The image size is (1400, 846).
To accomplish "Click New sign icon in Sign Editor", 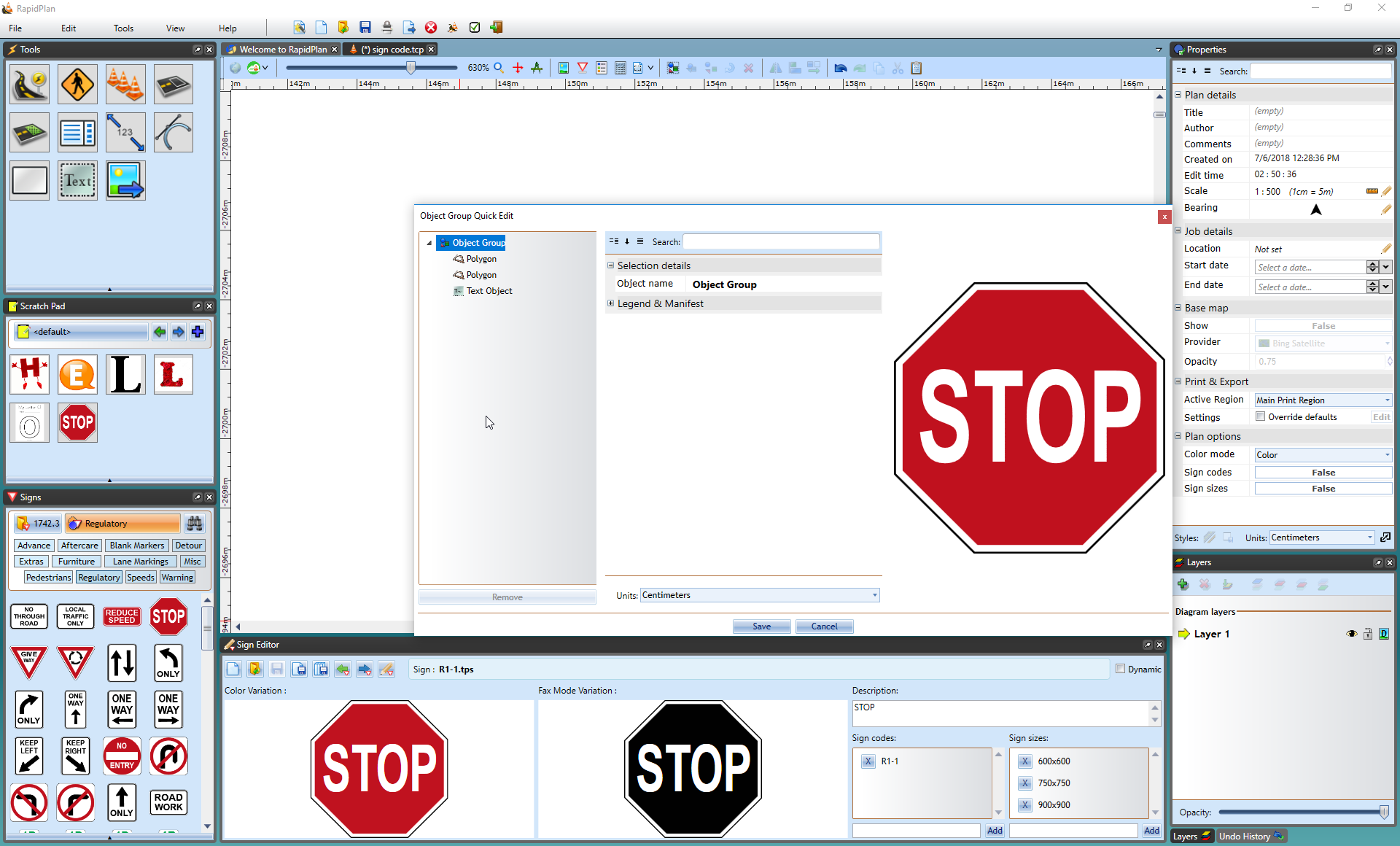I will pyautogui.click(x=233, y=670).
